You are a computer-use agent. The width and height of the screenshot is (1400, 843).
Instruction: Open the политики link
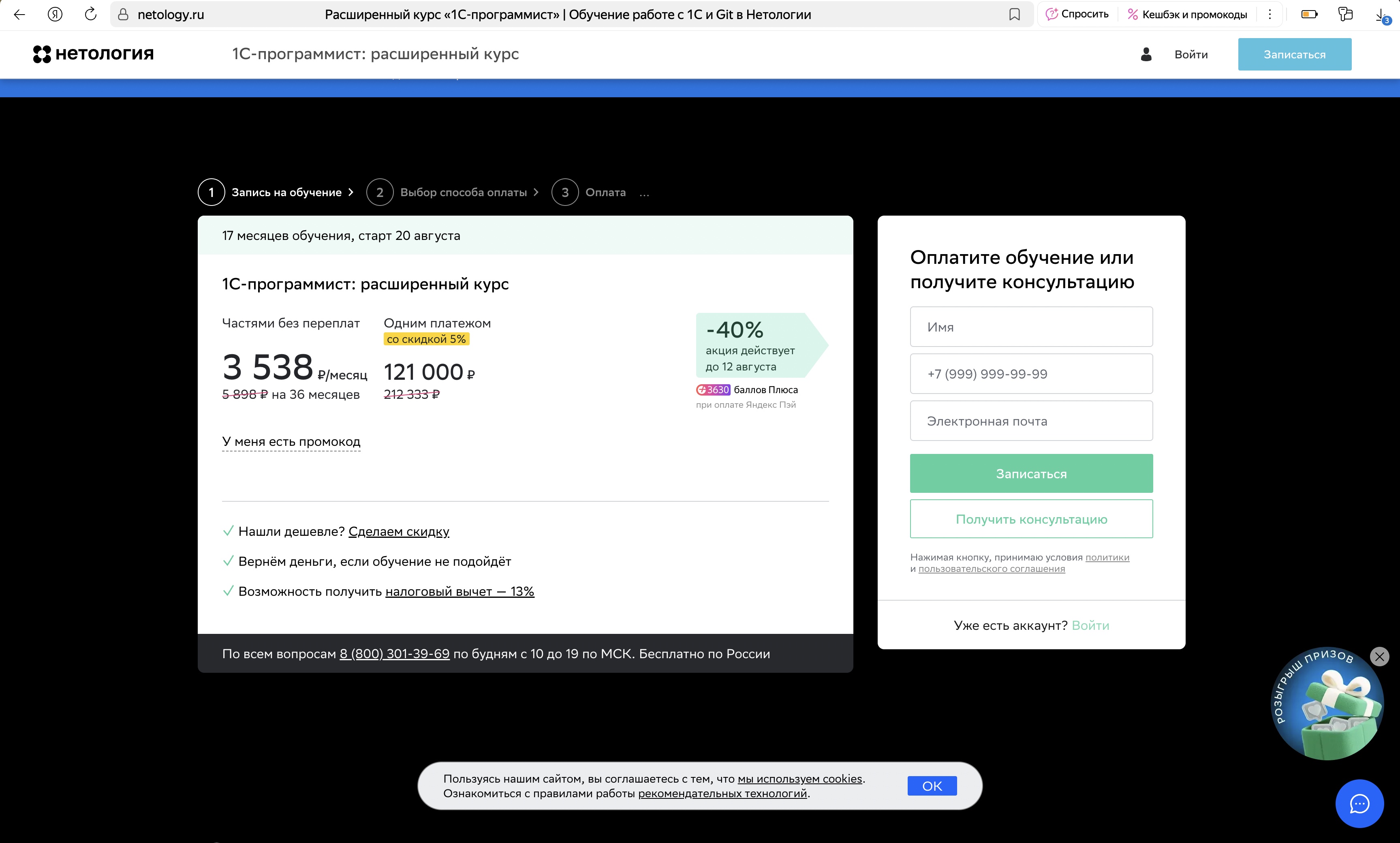[x=1107, y=558]
